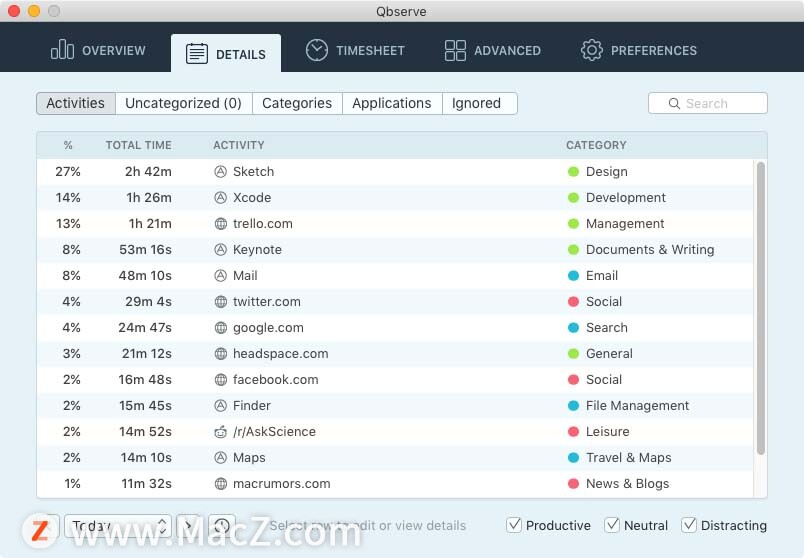
Task: Click the Mail app icon
Action: coord(220,275)
